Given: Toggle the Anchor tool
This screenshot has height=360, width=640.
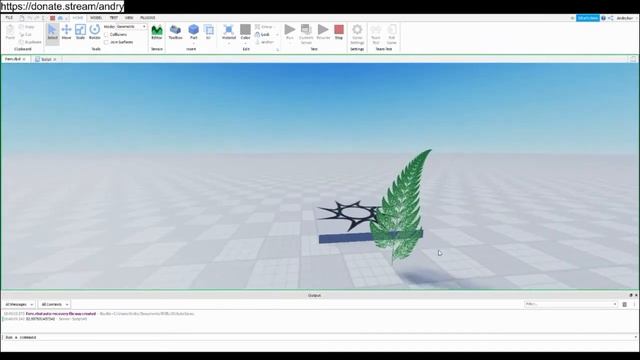Looking at the screenshot, I should (265, 42).
